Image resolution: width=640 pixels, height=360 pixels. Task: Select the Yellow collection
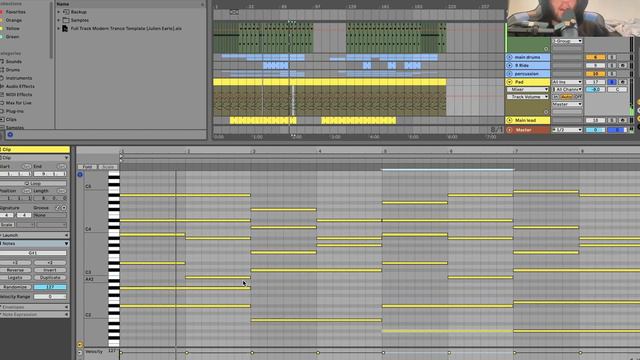13,29
